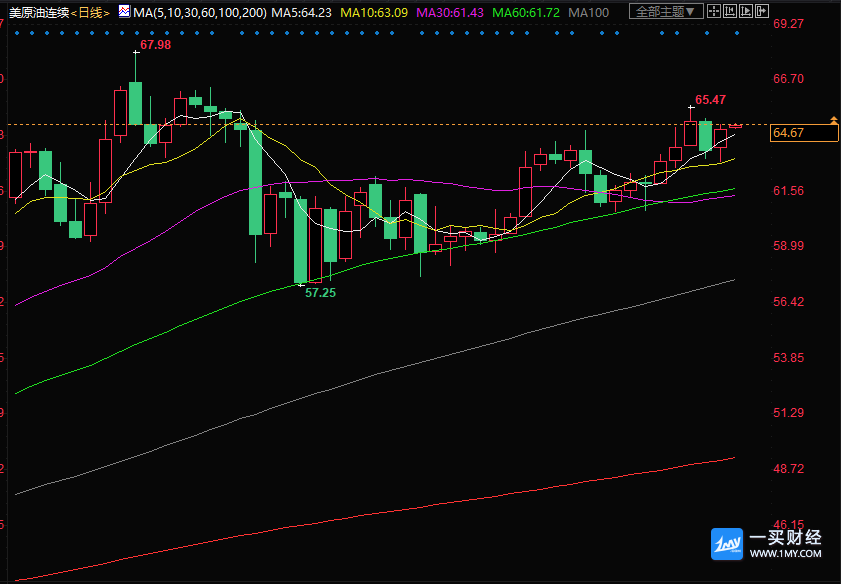This screenshot has width=841, height=584.
Task: Click the magenta MA30:61.43 label
Action: point(451,12)
